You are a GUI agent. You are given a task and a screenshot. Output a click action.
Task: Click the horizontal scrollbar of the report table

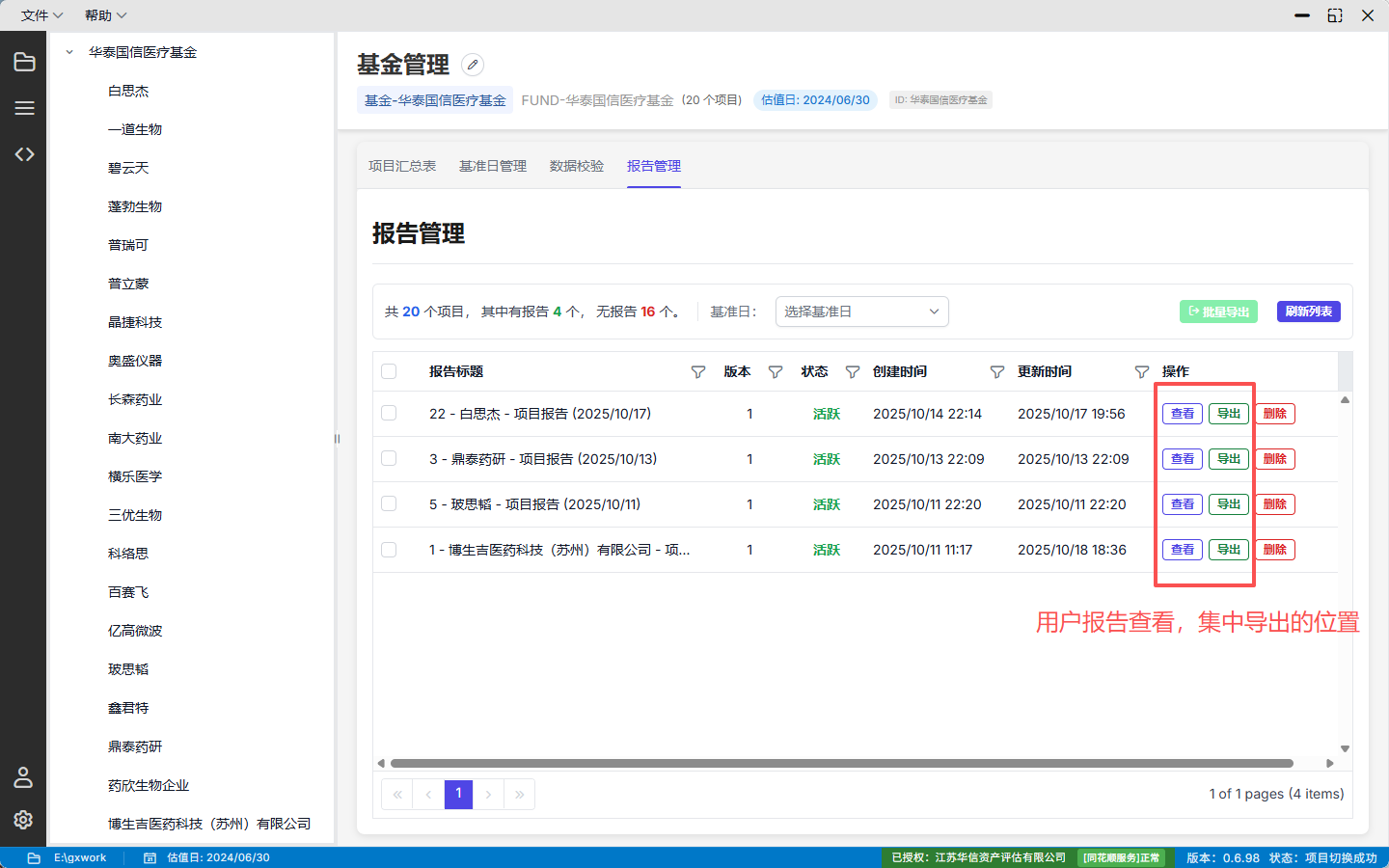pos(841,763)
